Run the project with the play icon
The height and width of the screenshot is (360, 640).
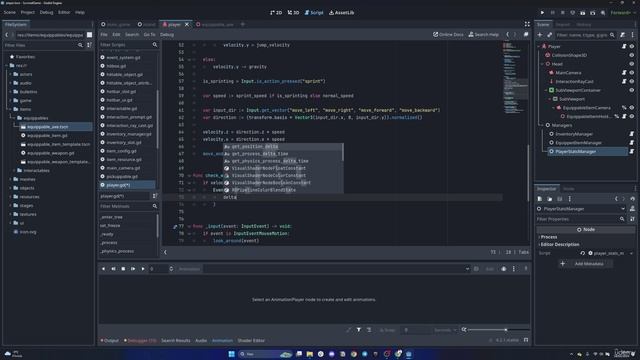pos(542,13)
